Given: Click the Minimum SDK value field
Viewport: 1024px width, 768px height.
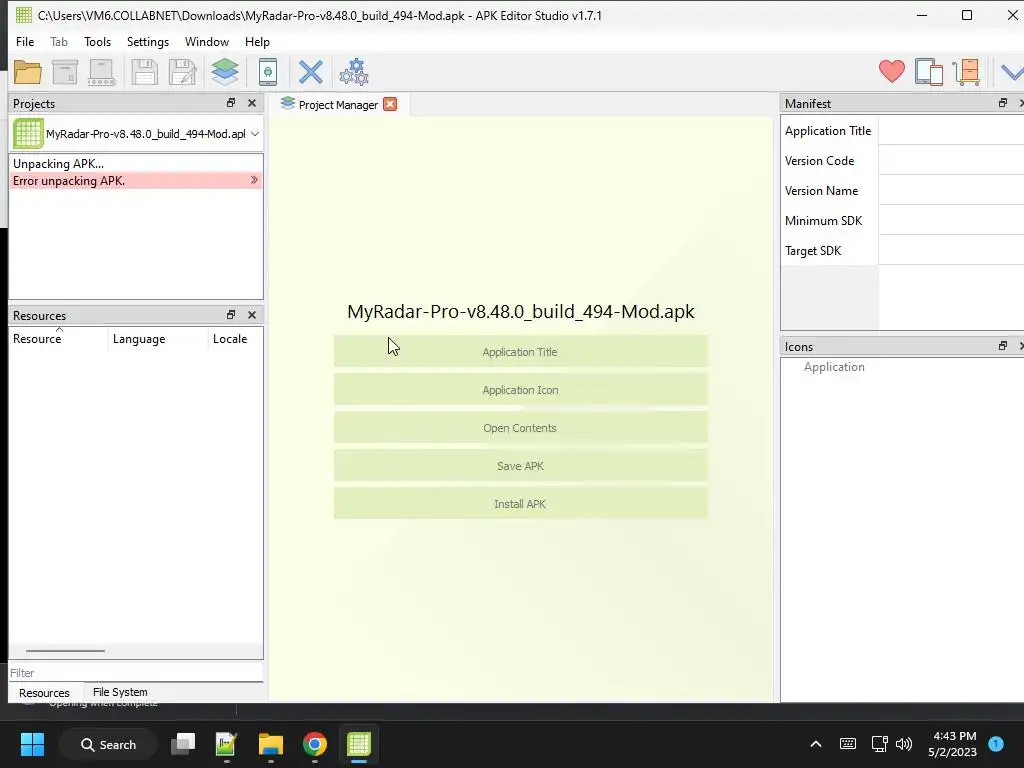Looking at the screenshot, I should click(952, 221).
